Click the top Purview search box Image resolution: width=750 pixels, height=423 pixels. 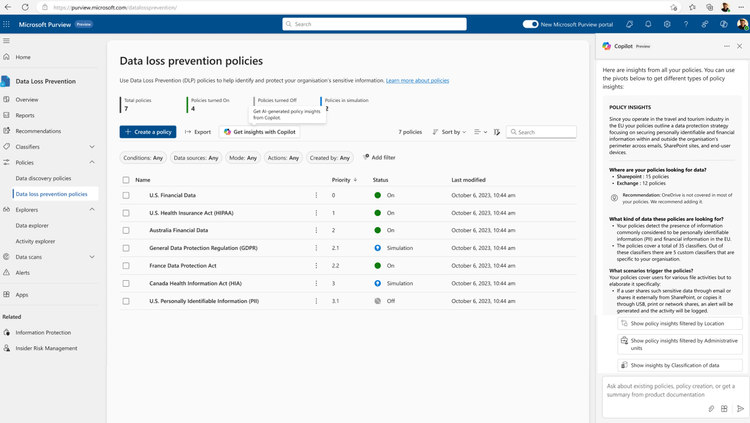pyautogui.click(x=375, y=24)
